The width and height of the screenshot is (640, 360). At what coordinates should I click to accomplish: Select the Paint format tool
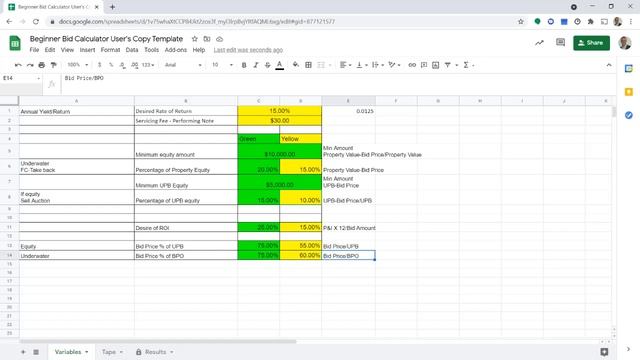click(x=53, y=65)
